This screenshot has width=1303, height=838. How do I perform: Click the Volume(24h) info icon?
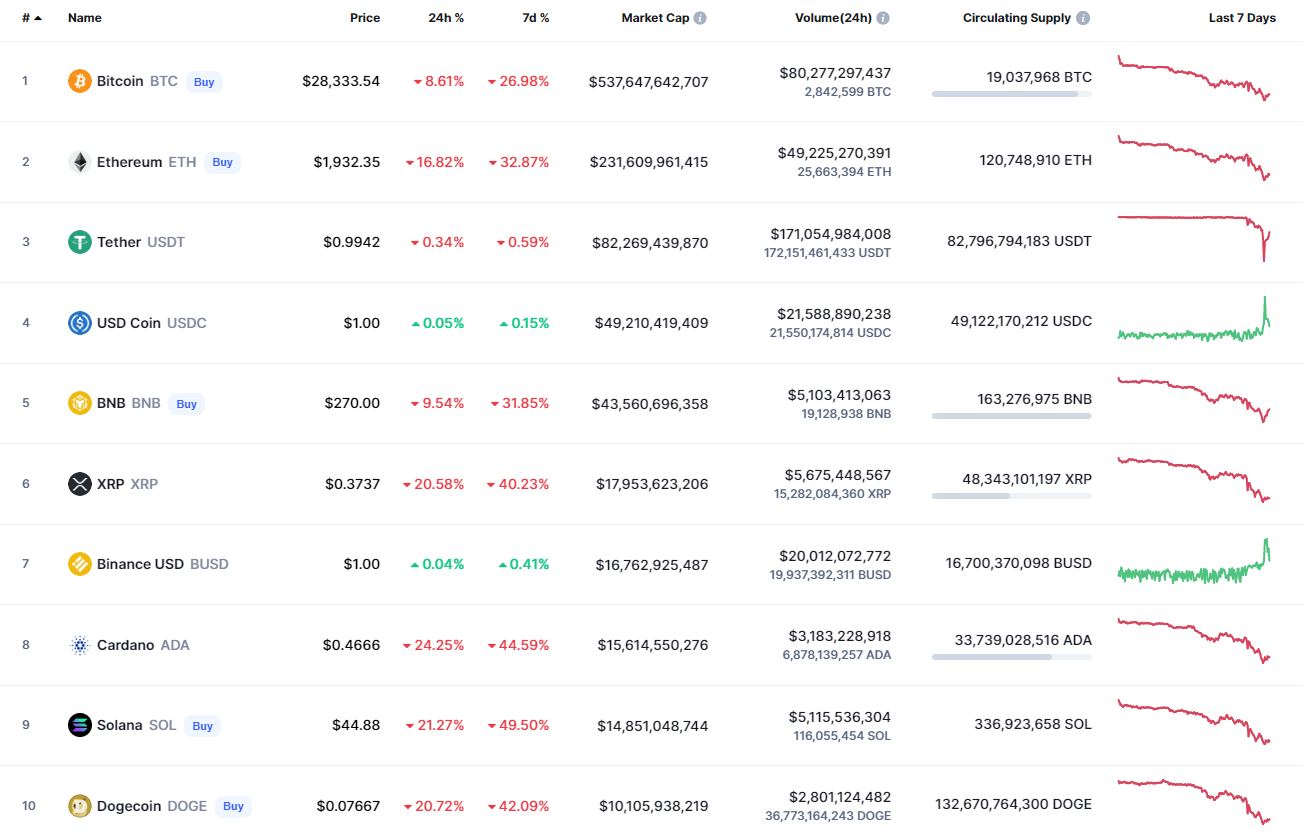pos(883,18)
